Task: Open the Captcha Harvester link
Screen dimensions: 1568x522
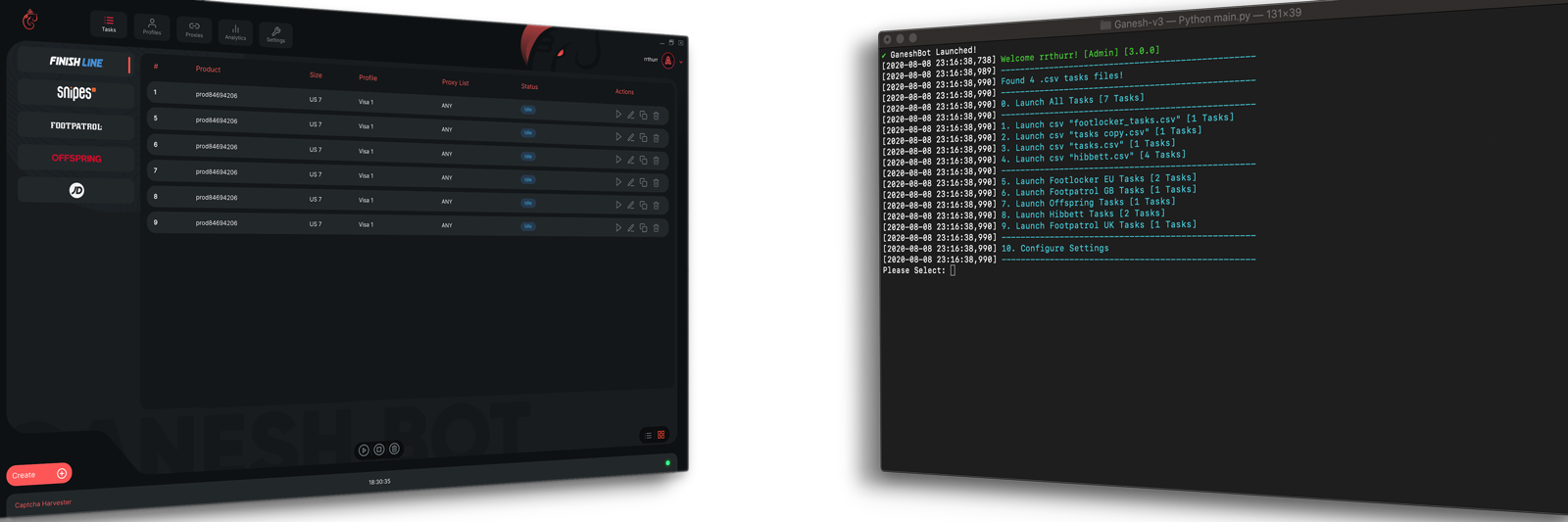Action: pyautogui.click(x=43, y=503)
